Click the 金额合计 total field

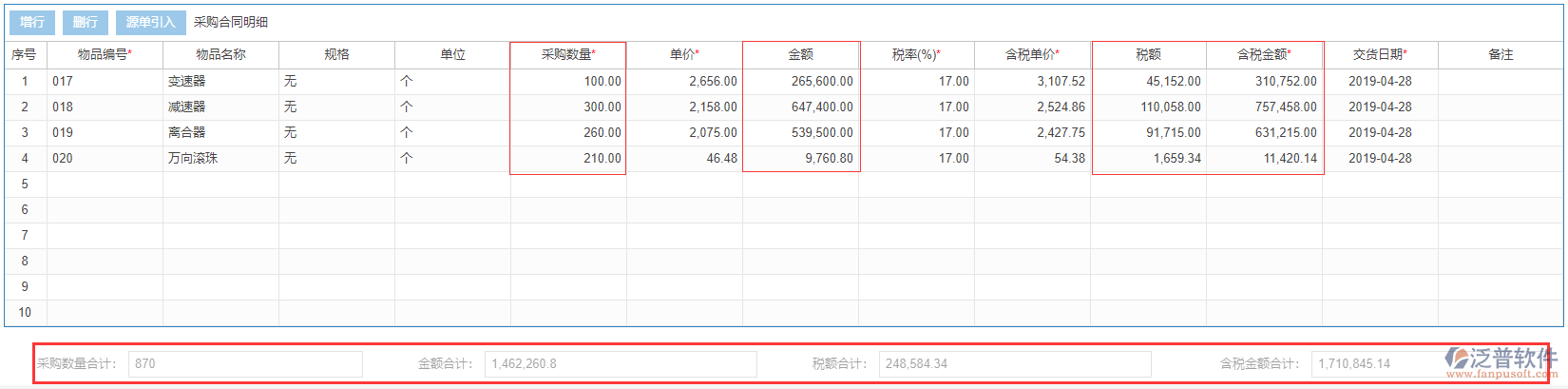(621, 364)
